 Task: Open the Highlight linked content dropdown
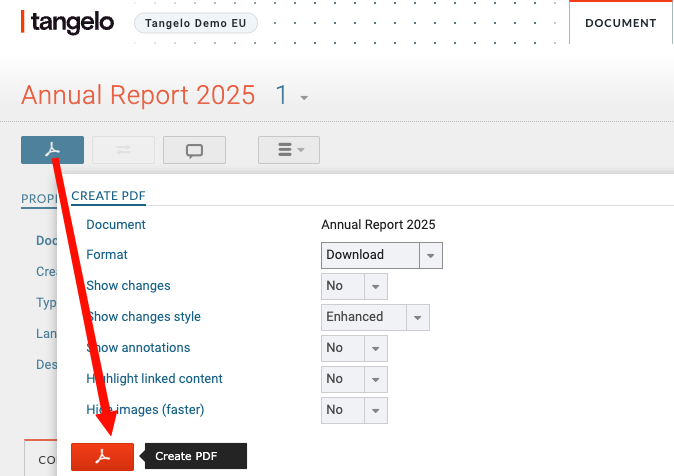coord(354,379)
